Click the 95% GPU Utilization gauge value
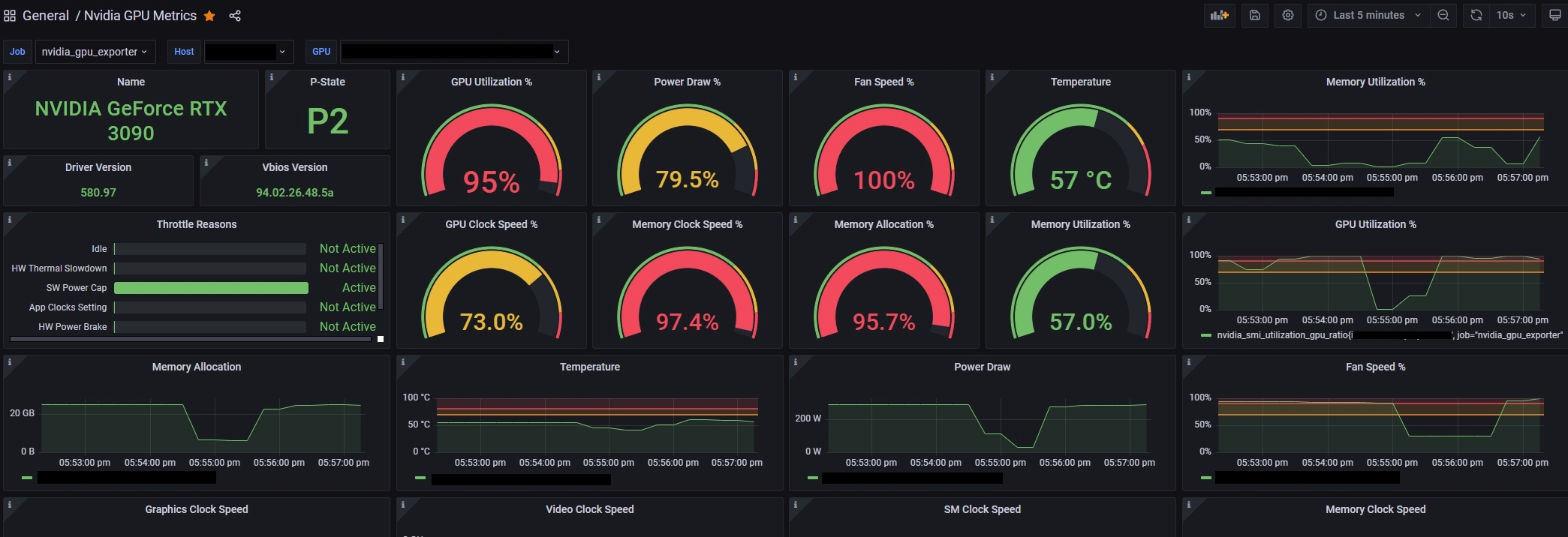Image resolution: width=1568 pixels, height=537 pixels. point(492,182)
